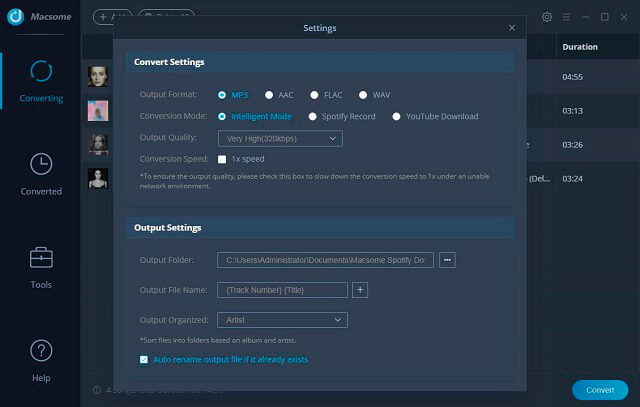Open the Converted history section
The image size is (640, 407).
tap(41, 174)
